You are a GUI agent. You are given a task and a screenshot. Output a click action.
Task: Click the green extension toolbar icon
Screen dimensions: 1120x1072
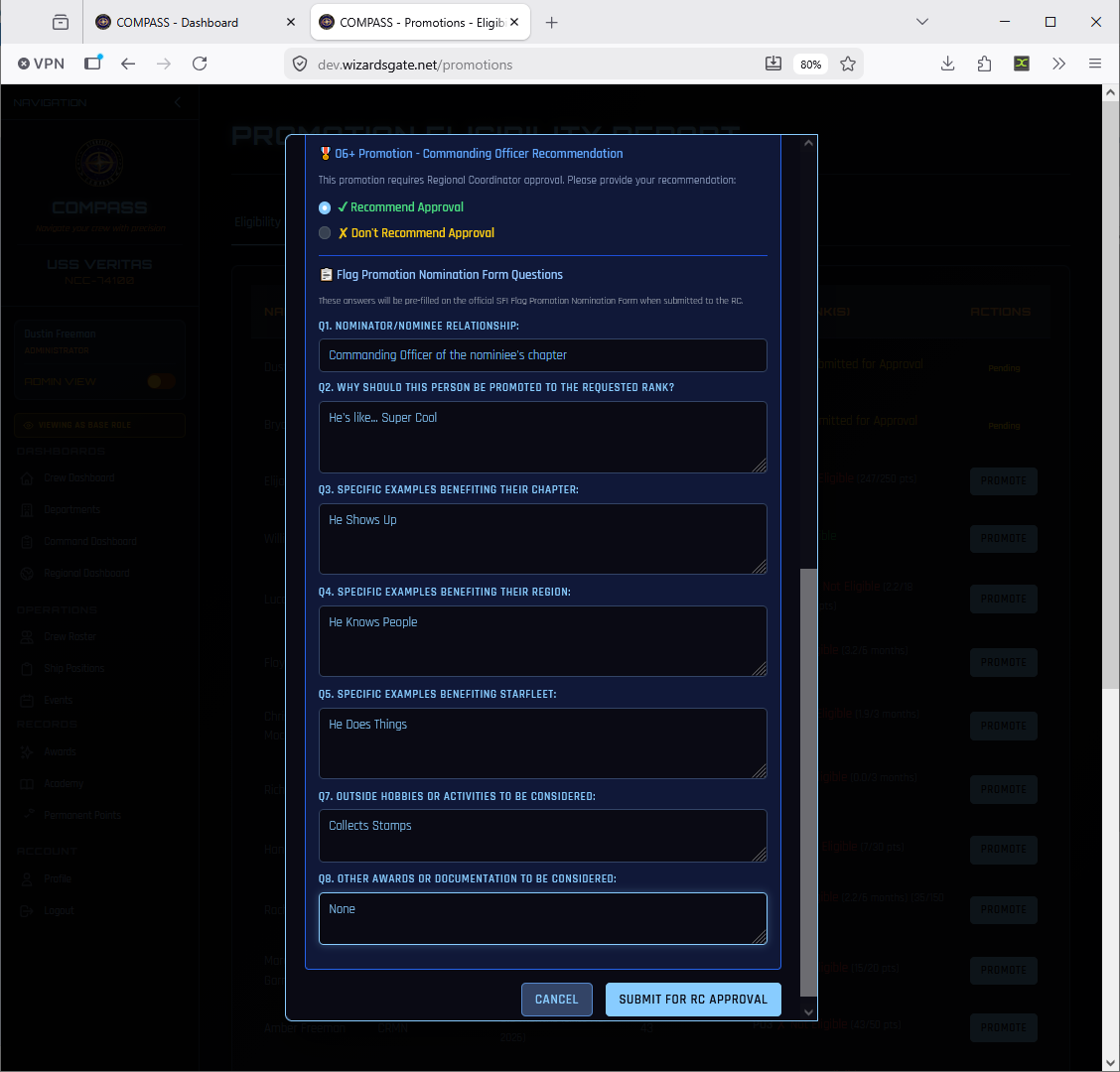[1022, 64]
